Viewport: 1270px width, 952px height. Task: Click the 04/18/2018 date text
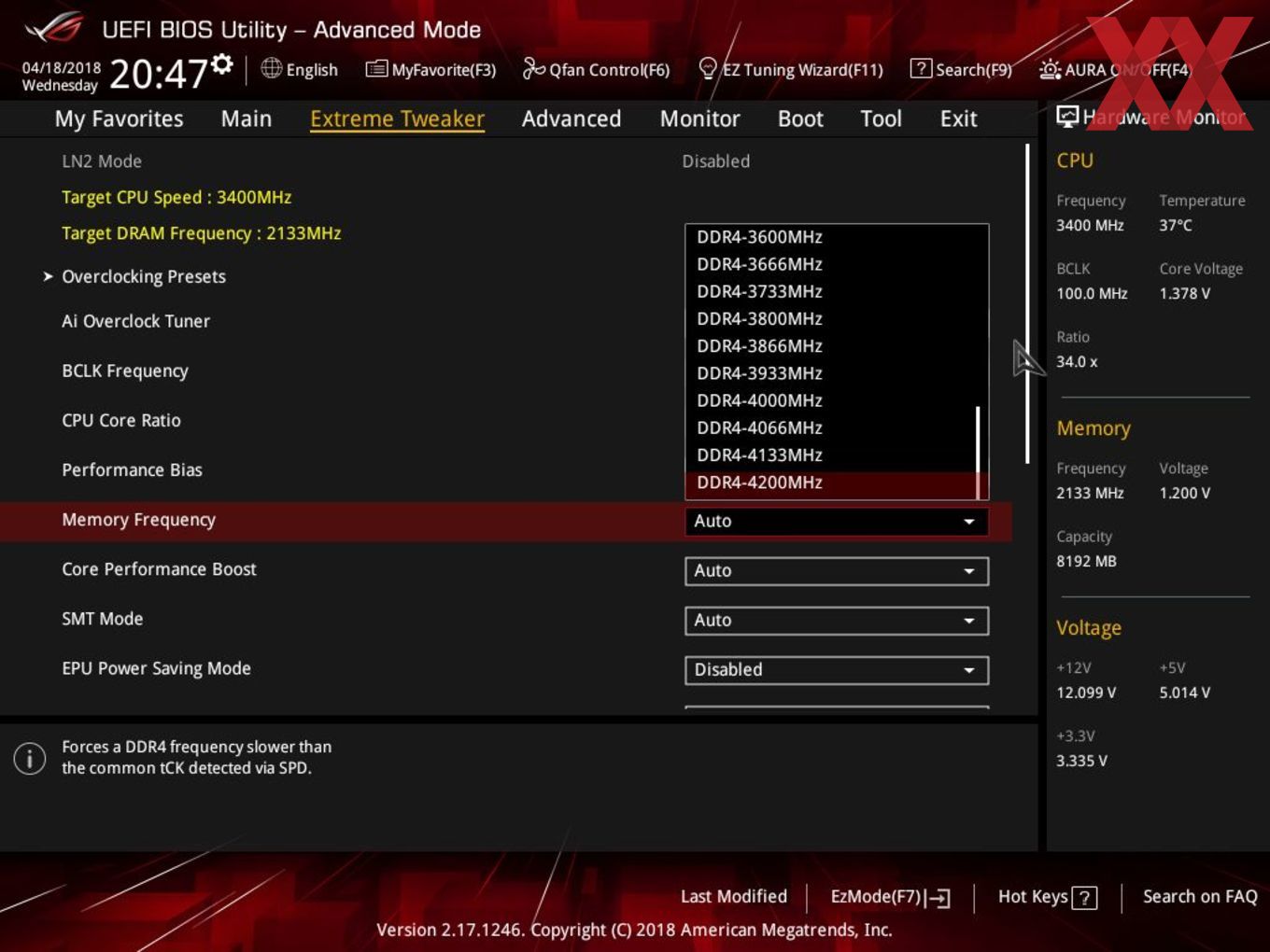click(x=62, y=68)
